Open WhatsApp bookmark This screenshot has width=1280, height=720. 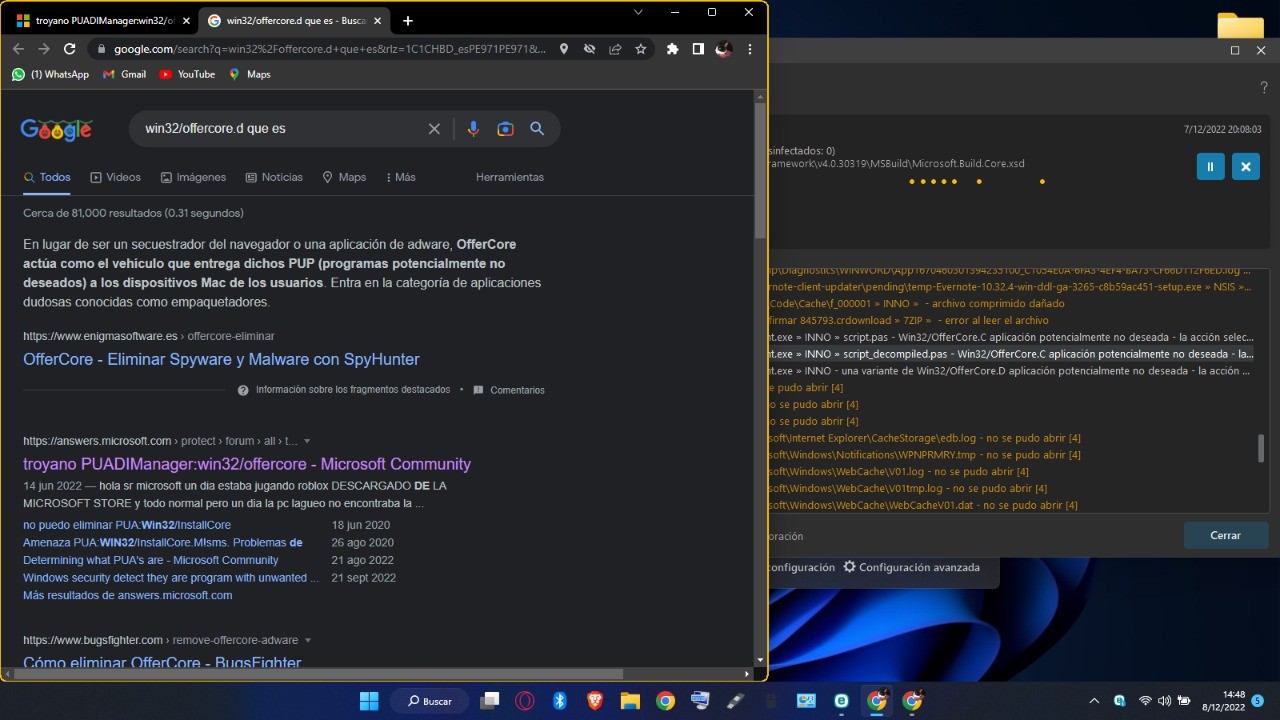coord(50,74)
